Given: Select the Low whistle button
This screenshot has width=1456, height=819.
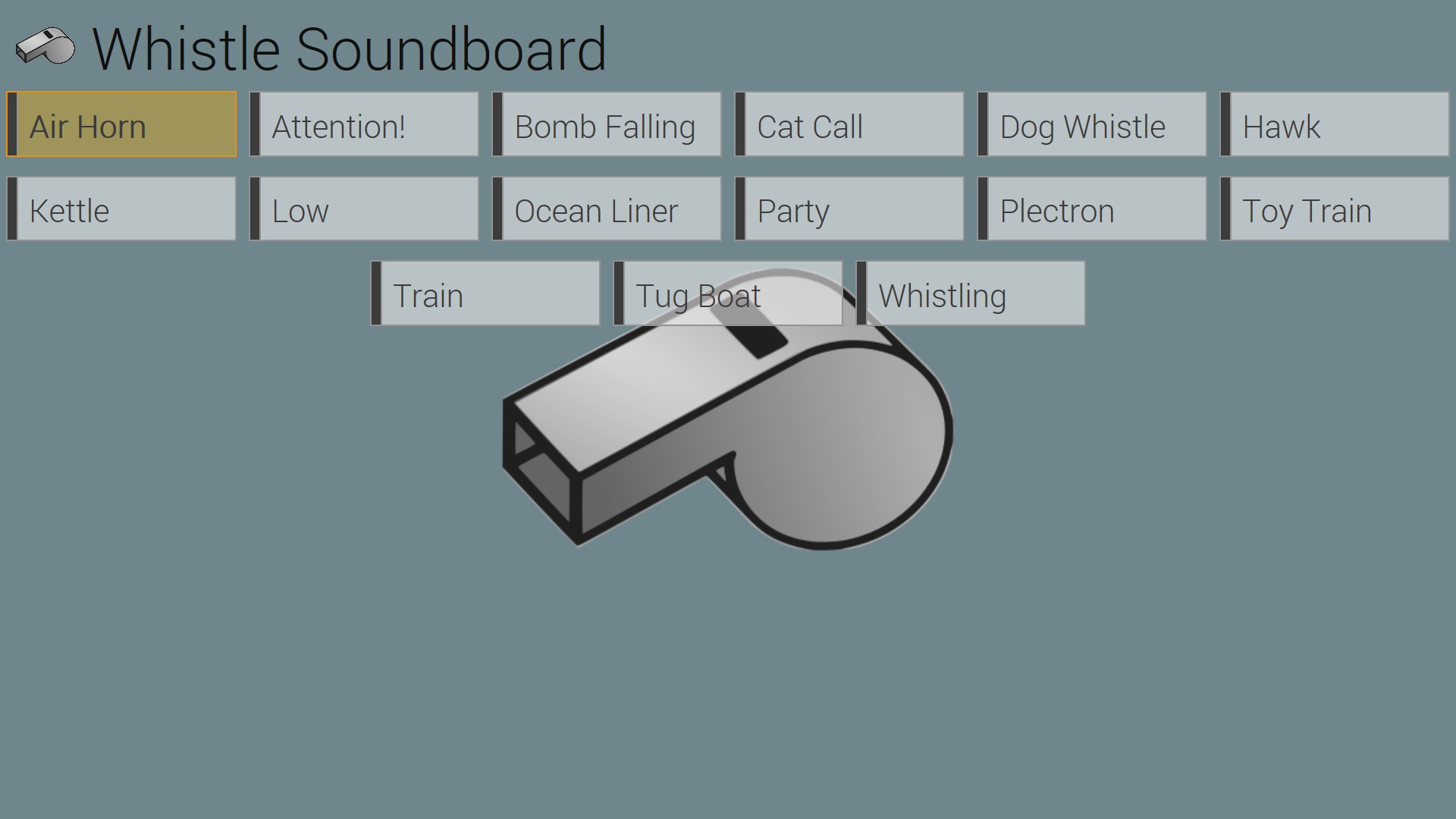Looking at the screenshot, I should click(364, 209).
